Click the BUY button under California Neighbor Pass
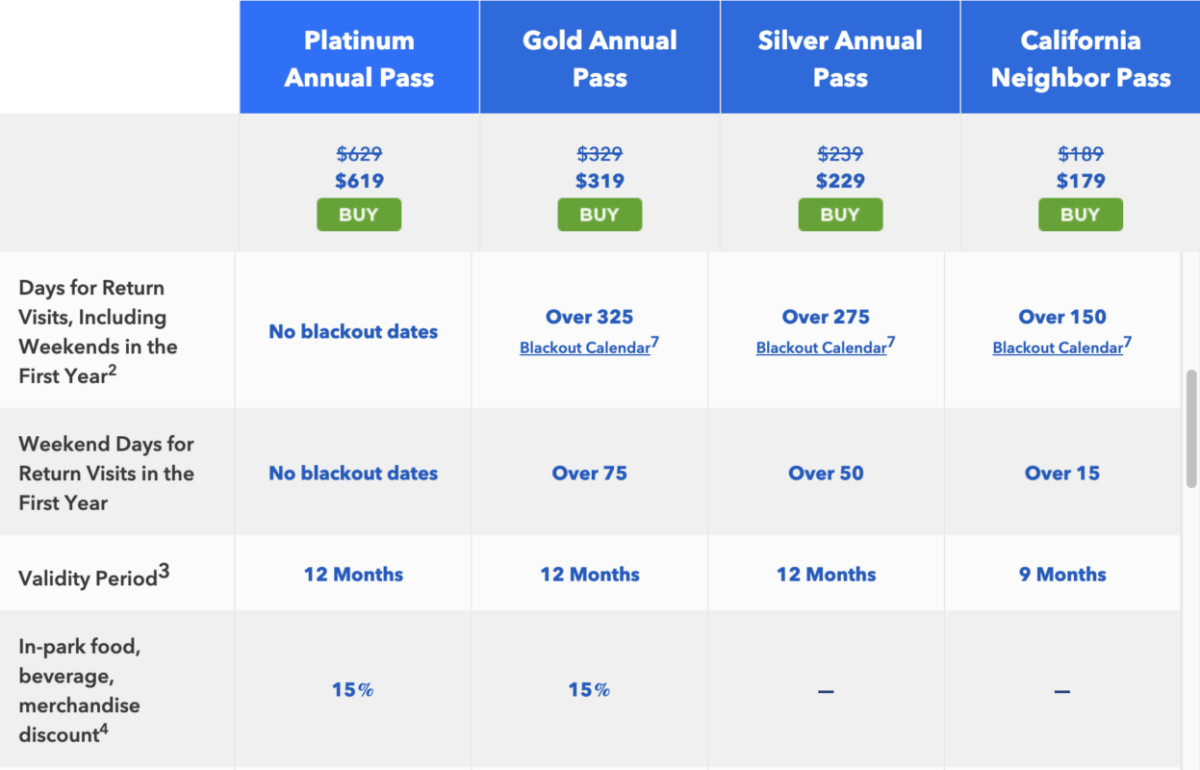 click(1080, 214)
